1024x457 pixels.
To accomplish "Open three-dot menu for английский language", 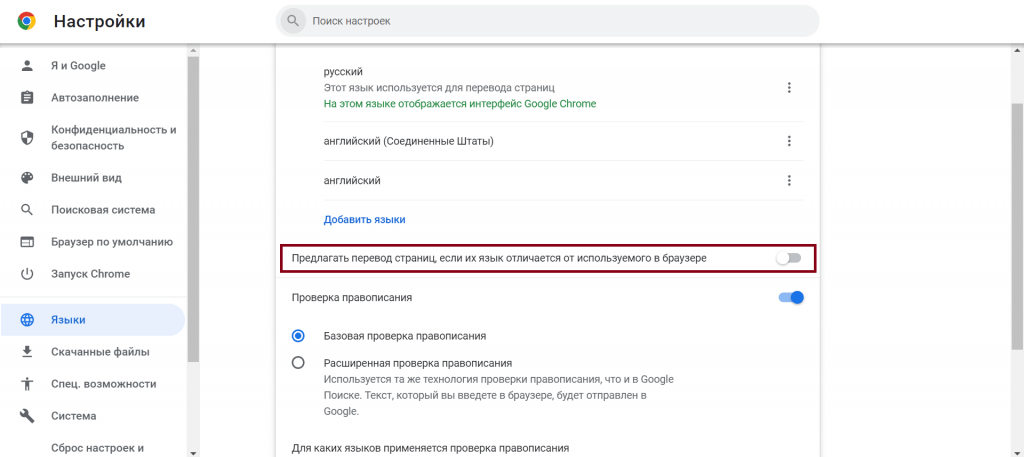I will (789, 181).
